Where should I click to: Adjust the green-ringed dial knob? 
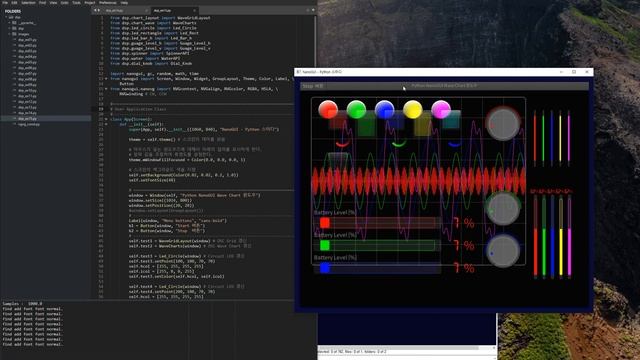click(503, 209)
